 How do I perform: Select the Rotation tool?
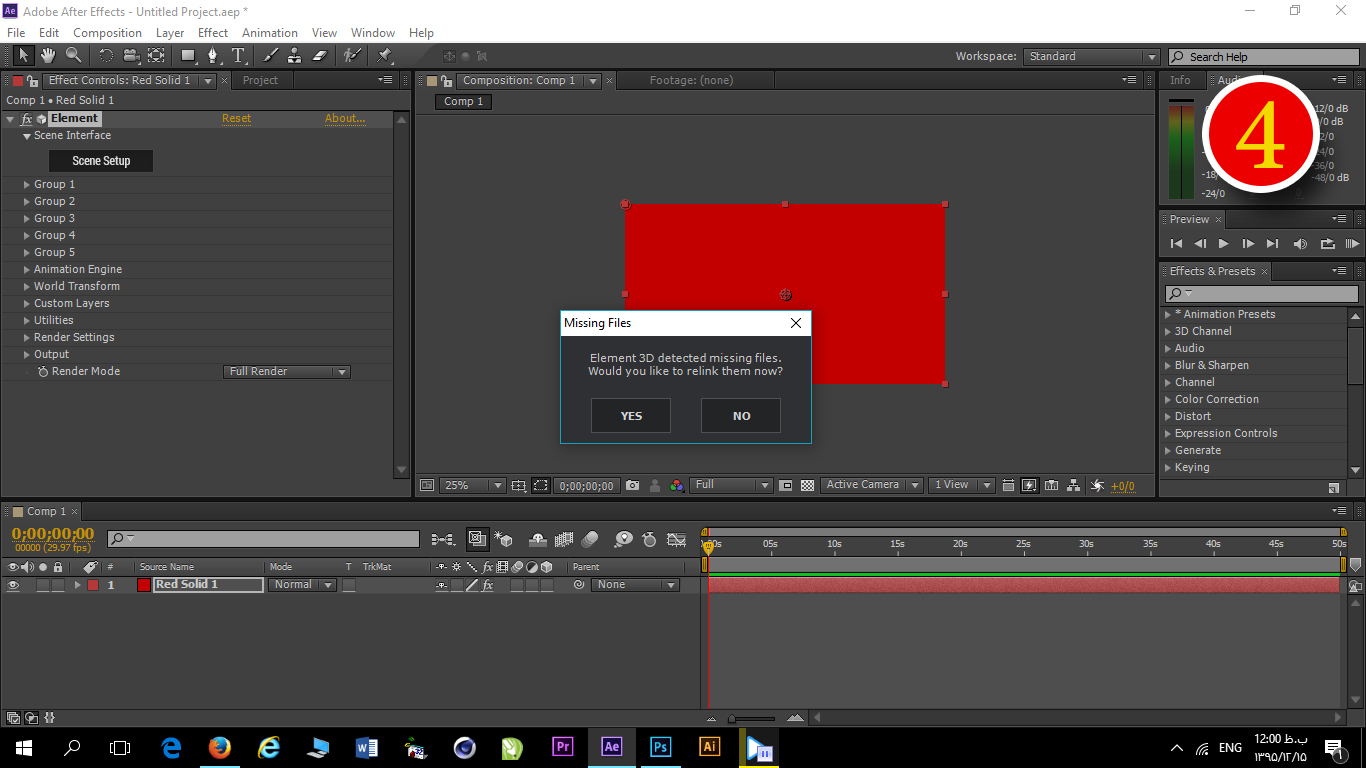point(105,56)
